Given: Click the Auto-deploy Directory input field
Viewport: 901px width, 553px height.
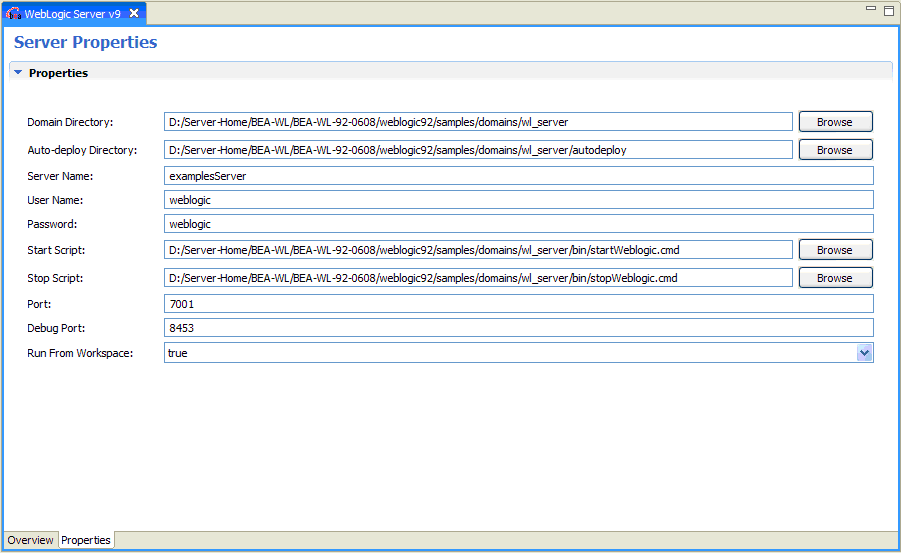Looking at the screenshot, I should tap(478, 150).
